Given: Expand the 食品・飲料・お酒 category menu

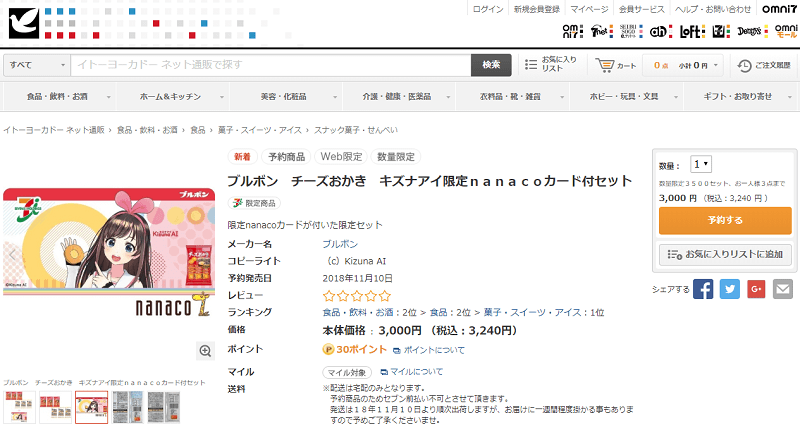Looking at the screenshot, I should [60, 96].
